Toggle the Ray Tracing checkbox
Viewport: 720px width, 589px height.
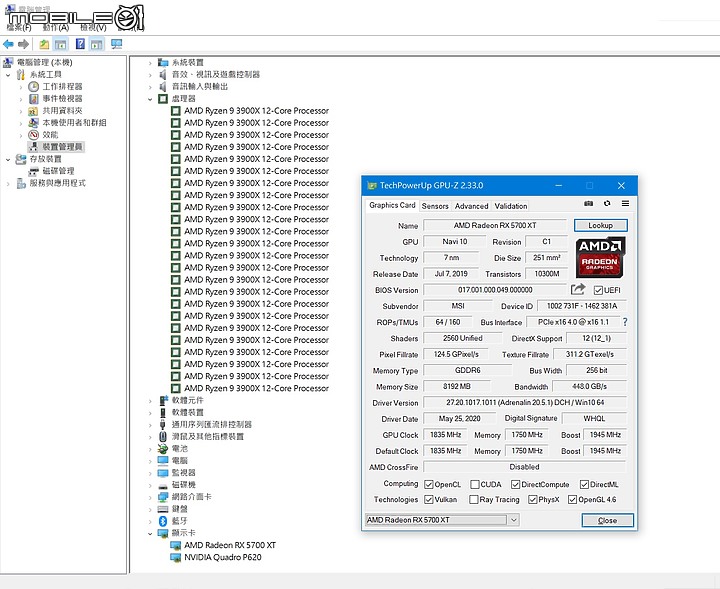[473, 499]
